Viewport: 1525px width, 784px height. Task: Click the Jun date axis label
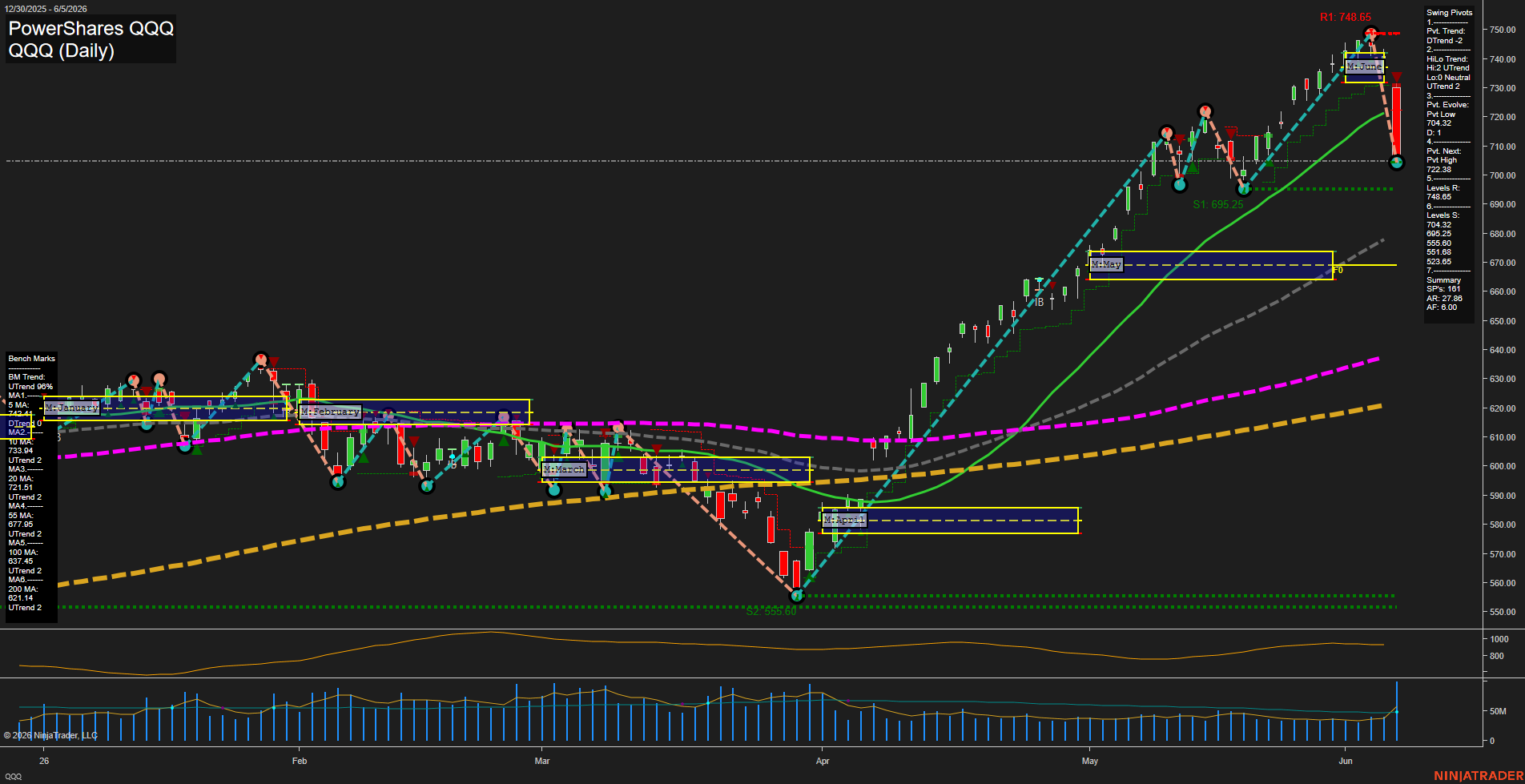pos(1346,761)
